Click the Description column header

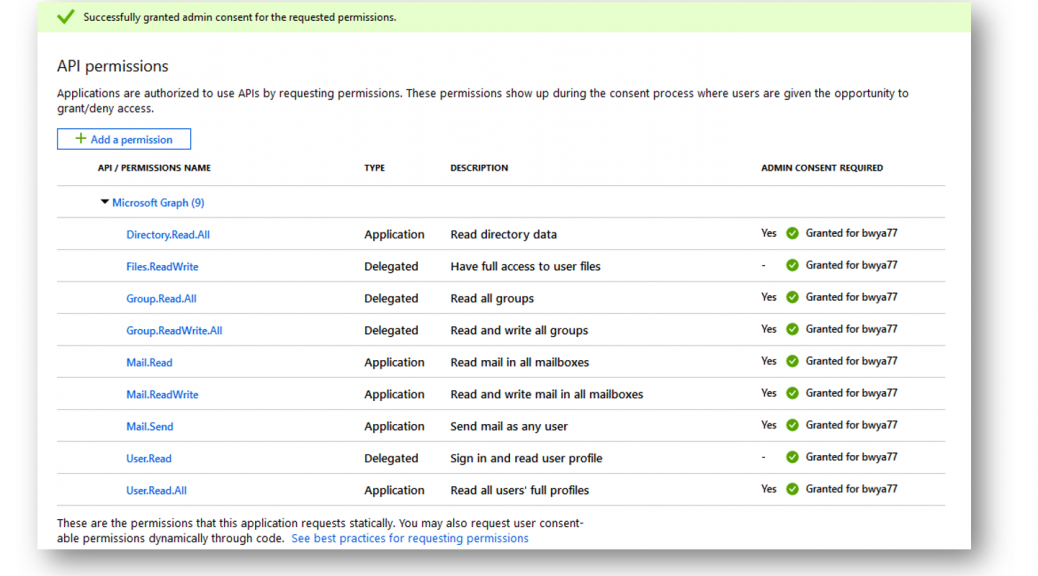click(479, 168)
